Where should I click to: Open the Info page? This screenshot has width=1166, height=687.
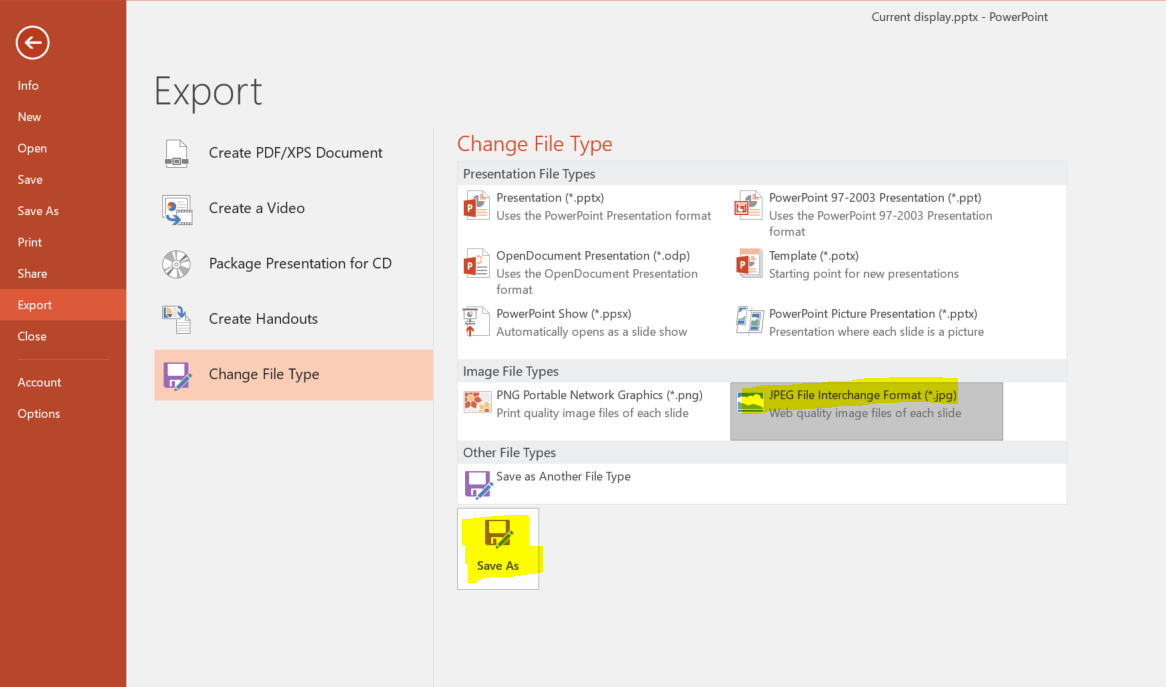63,86
